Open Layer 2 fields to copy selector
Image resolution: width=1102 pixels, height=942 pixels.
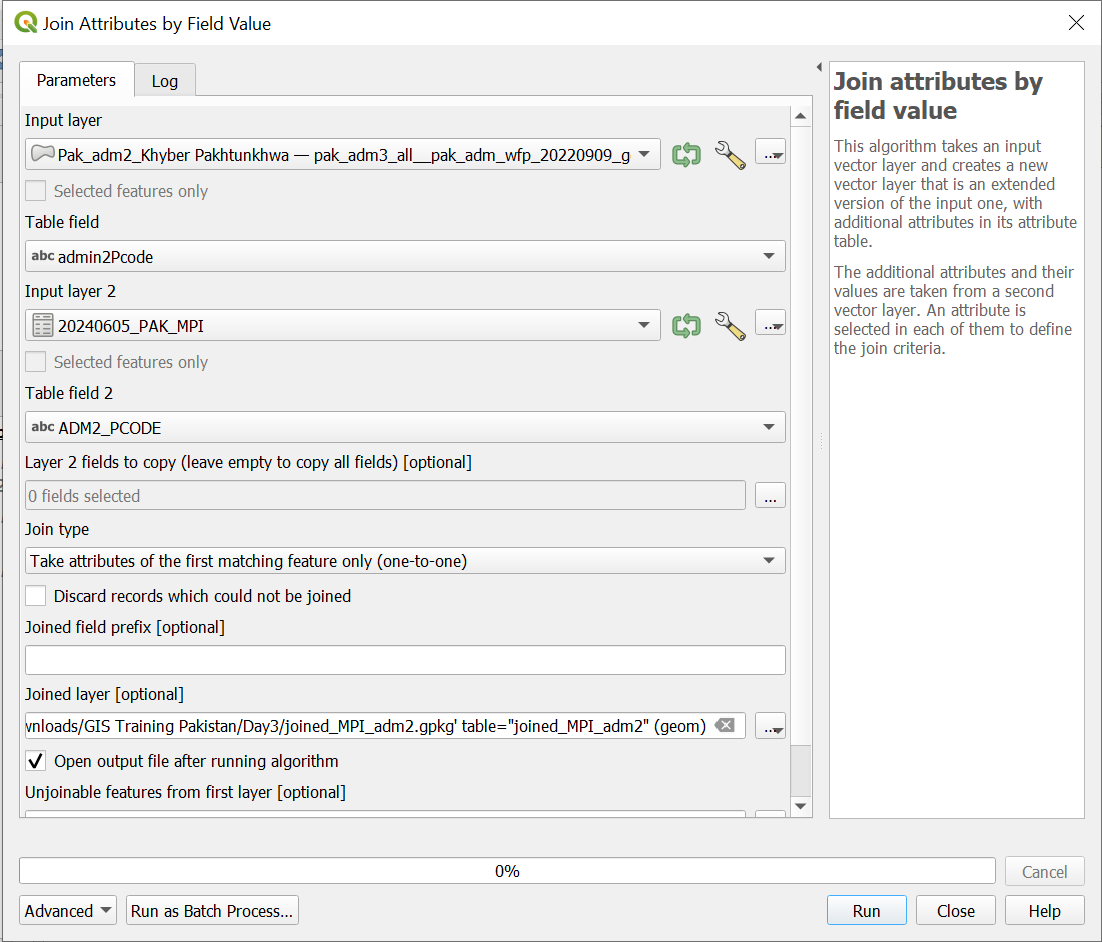[770, 496]
